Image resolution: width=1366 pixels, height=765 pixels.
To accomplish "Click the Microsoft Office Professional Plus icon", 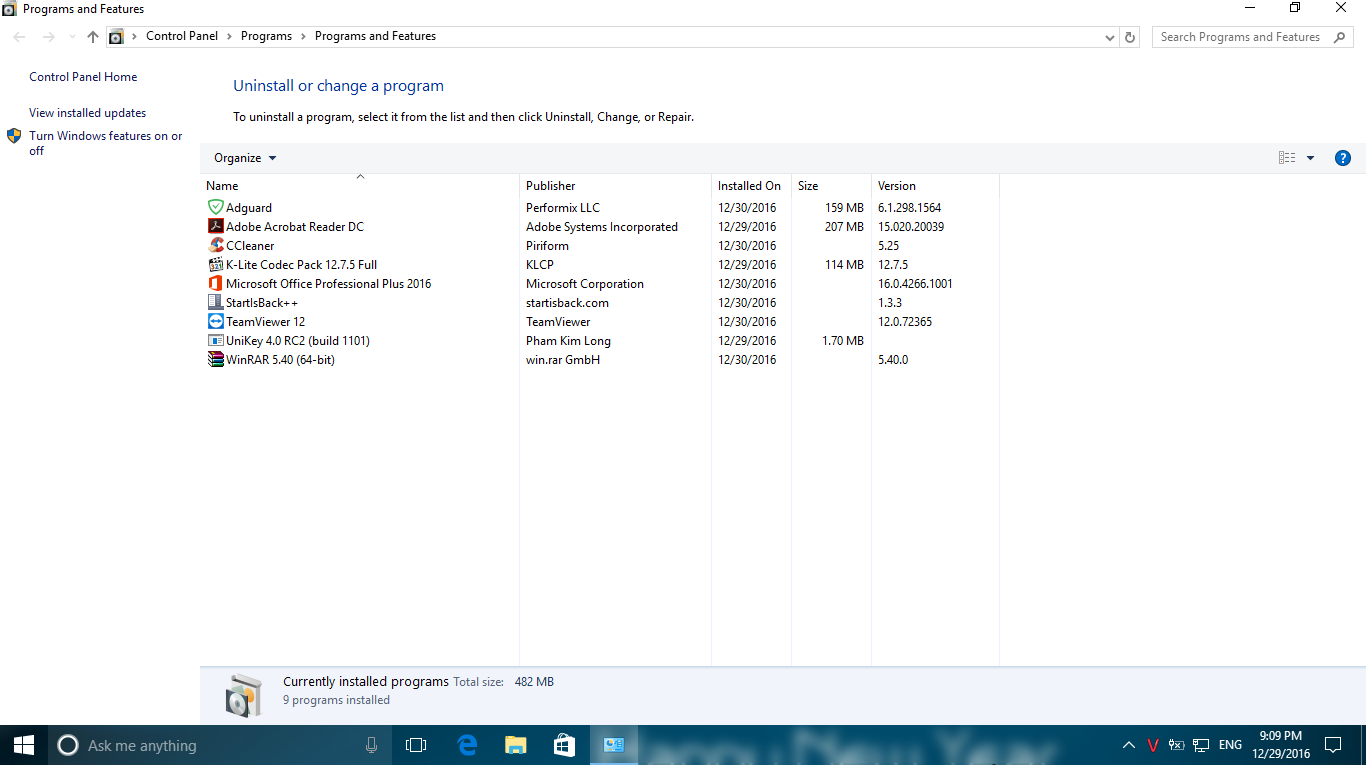I will 215,283.
